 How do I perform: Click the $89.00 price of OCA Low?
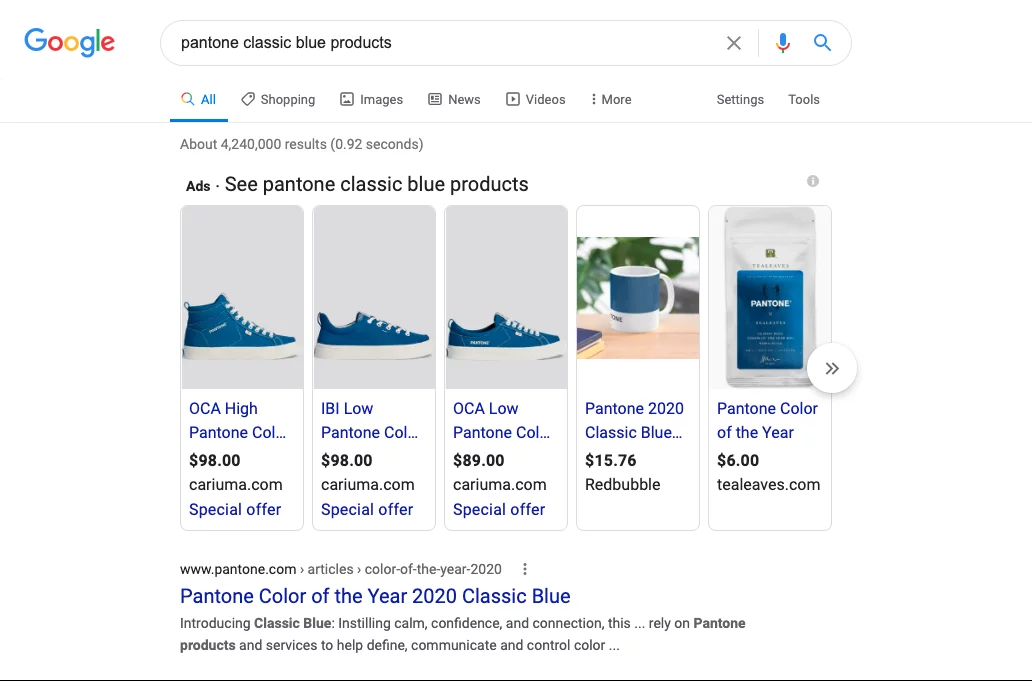(x=478, y=461)
